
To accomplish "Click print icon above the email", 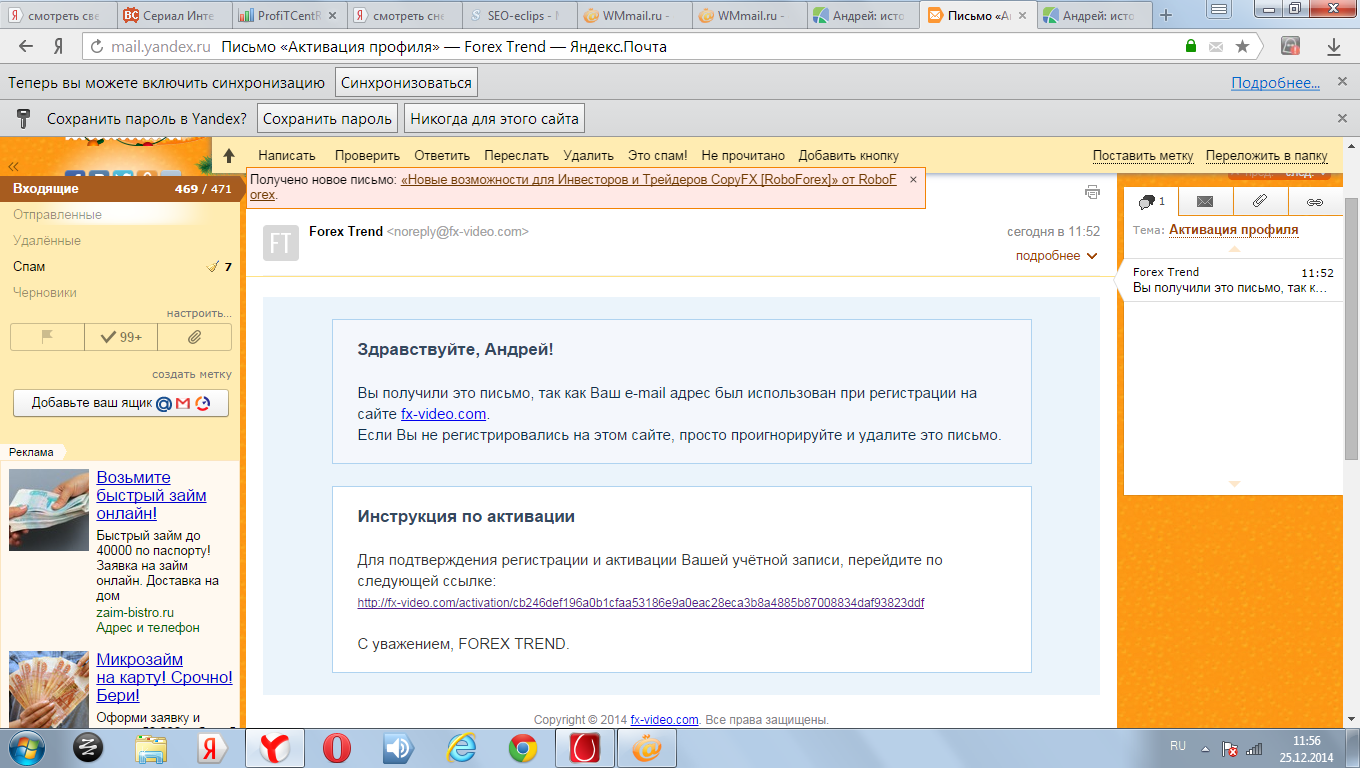I will (1092, 192).
